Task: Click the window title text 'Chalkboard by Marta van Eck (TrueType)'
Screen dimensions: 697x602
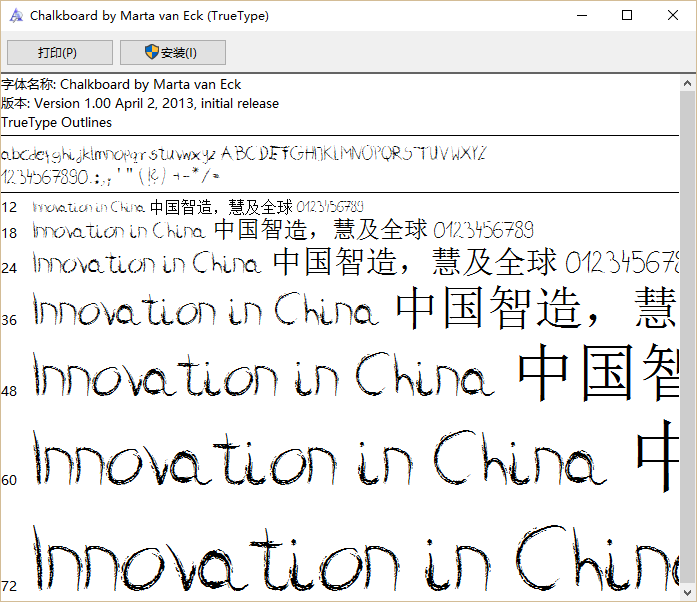Action: [149, 16]
